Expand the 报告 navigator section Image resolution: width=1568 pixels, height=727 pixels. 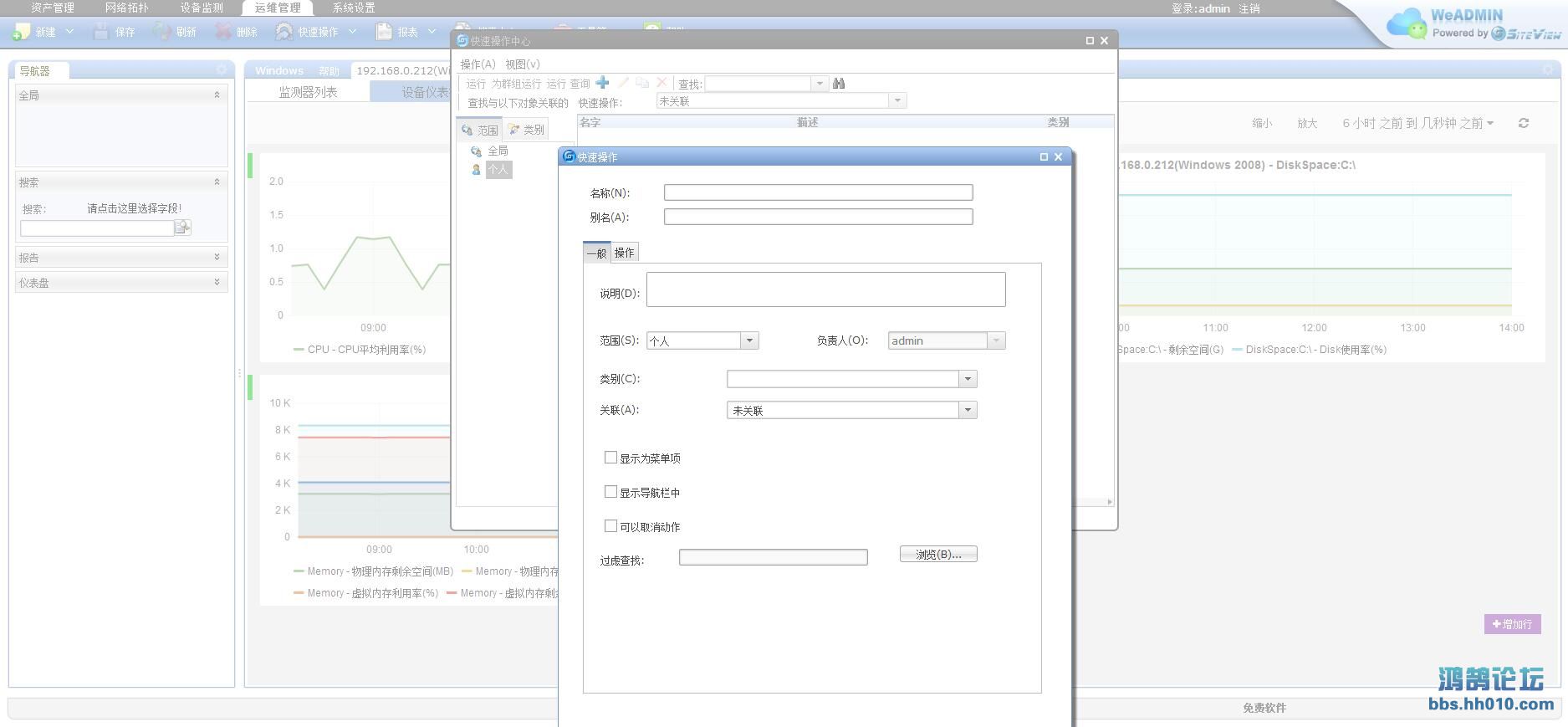217,257
